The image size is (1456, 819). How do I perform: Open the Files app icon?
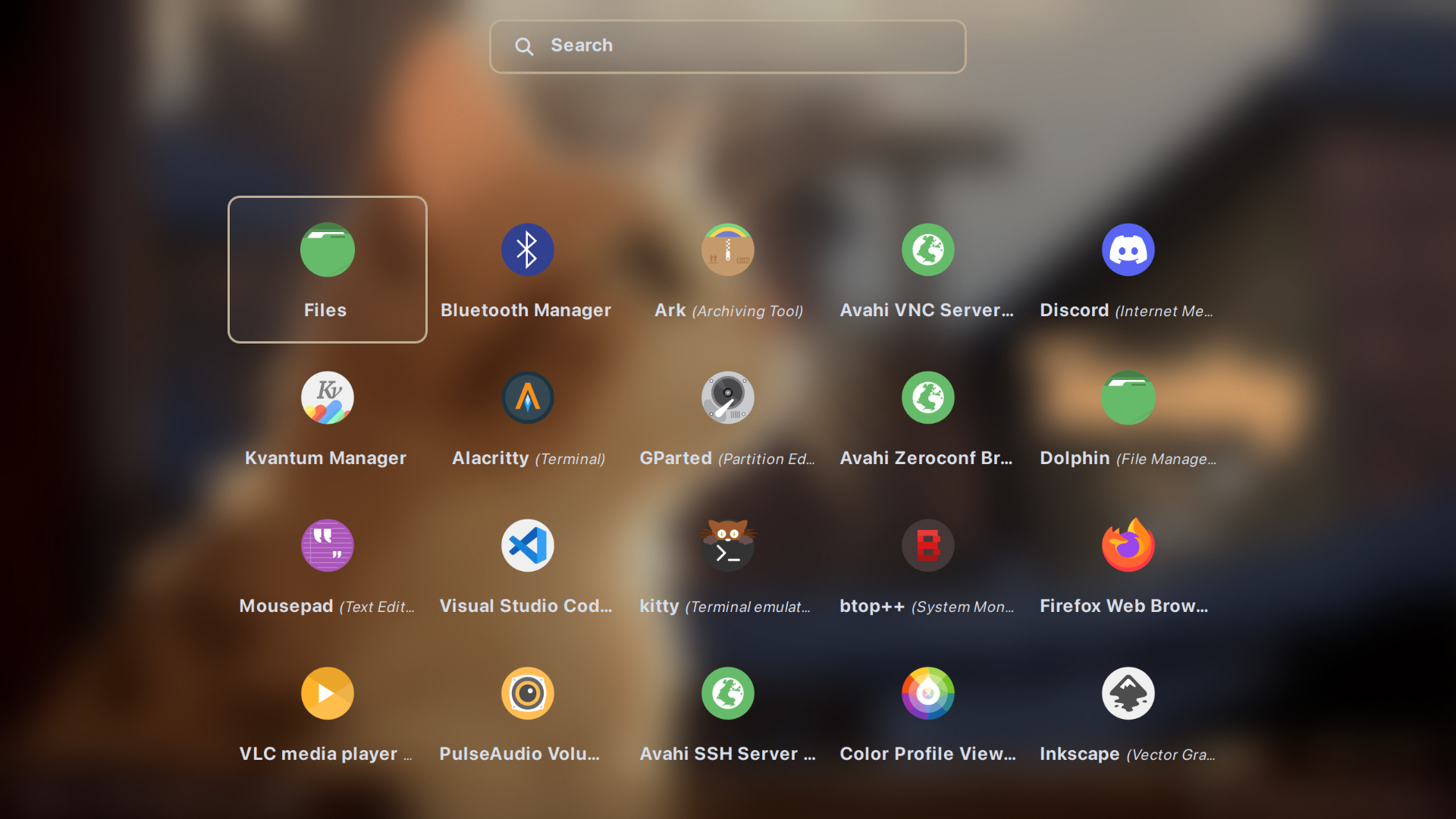pyautogui.click(x=328, y=249)
